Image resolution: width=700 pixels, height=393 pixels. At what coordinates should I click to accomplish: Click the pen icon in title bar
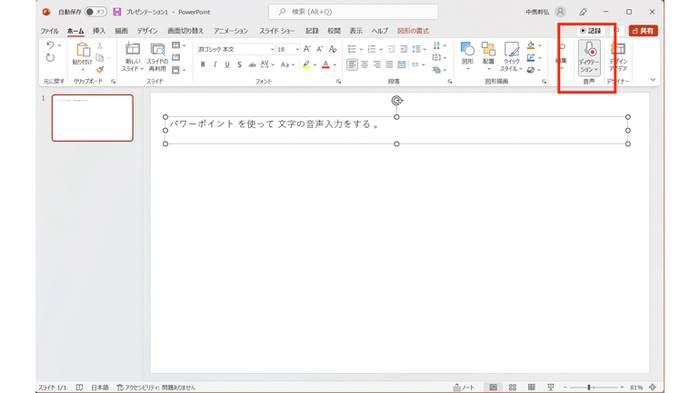[x=583, y=12]
